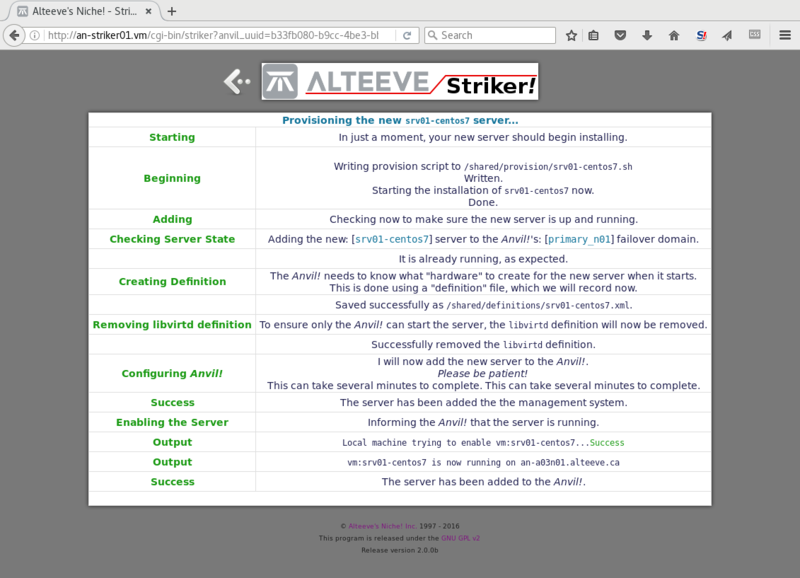This screenshot has height=578, width=800.
Task: Open the Firefox hamburger menu
Action: (x=785, y=35)
